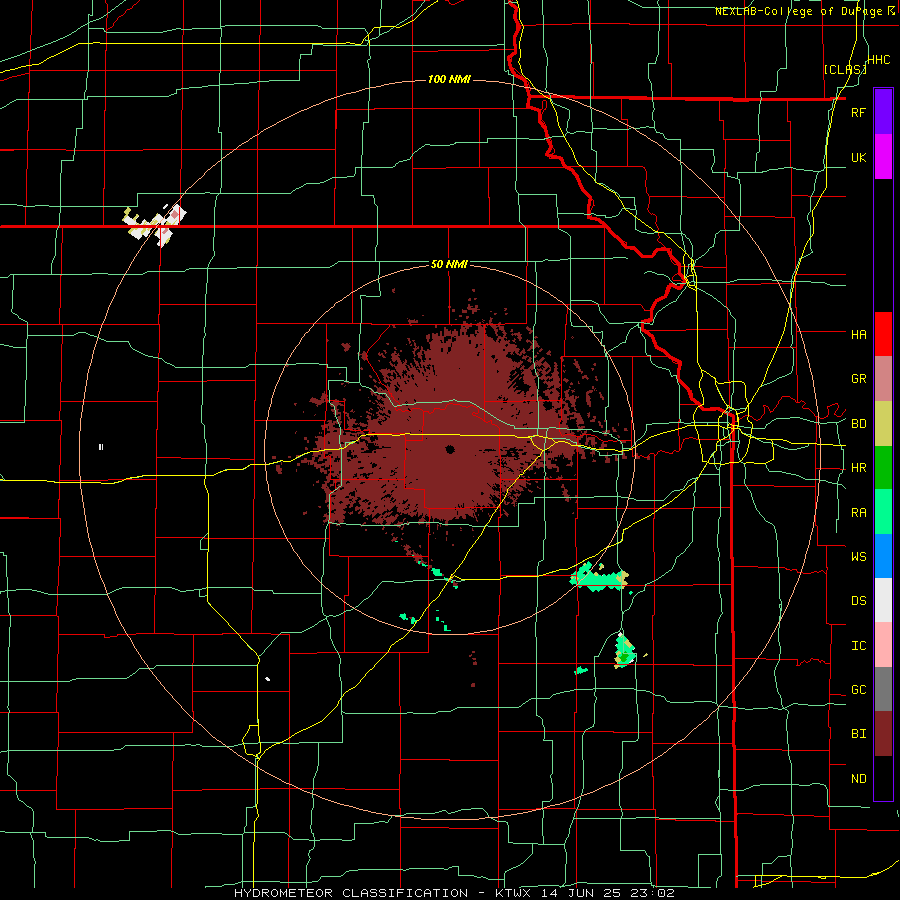This screenshot has width=900, height=900.
Task: Click the HR legend label
Action: [x=858, y=468]
